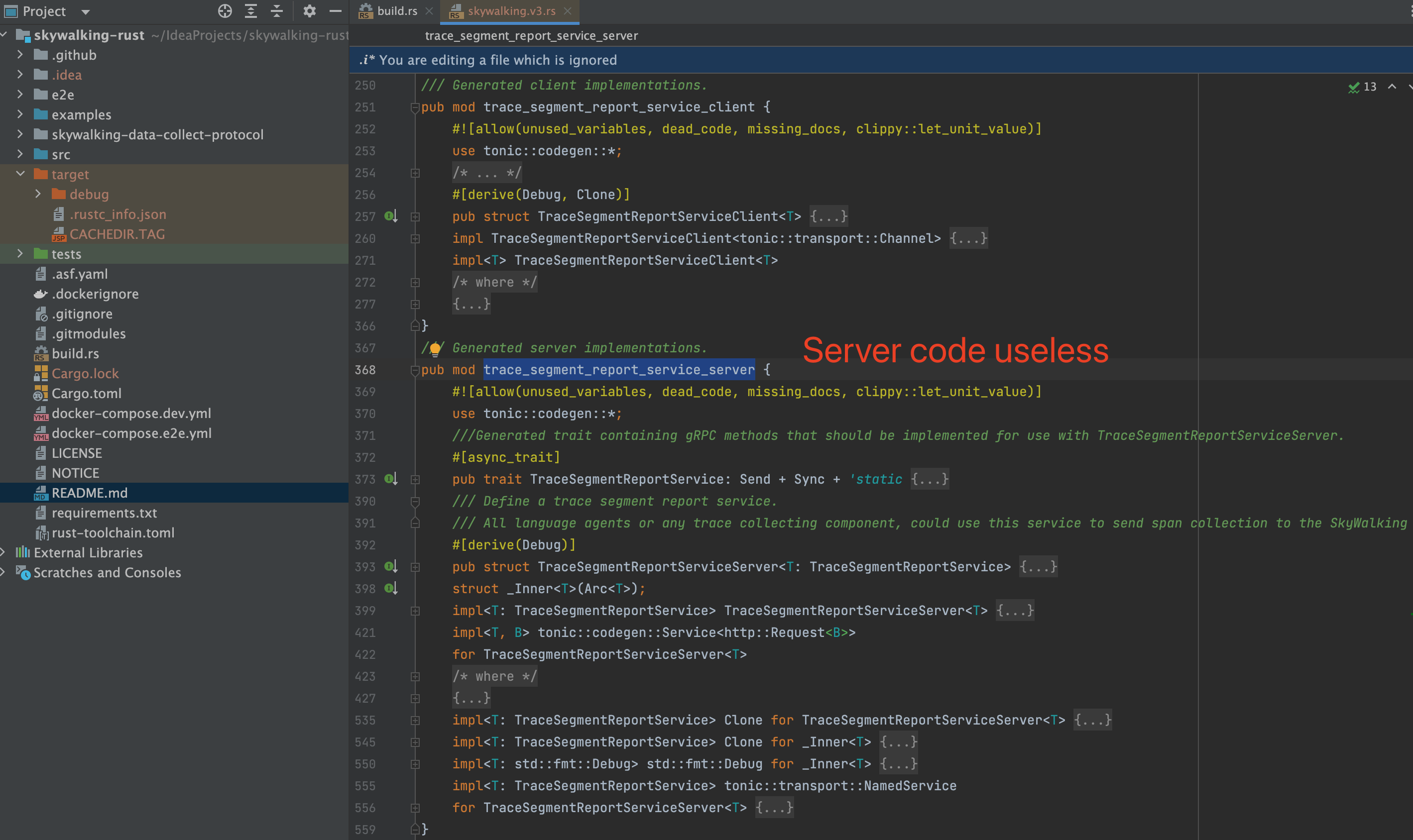This screenshot has height=840, width=1413.
Task: Select README.md in the project tree
Action: click(x=90, y=493)
